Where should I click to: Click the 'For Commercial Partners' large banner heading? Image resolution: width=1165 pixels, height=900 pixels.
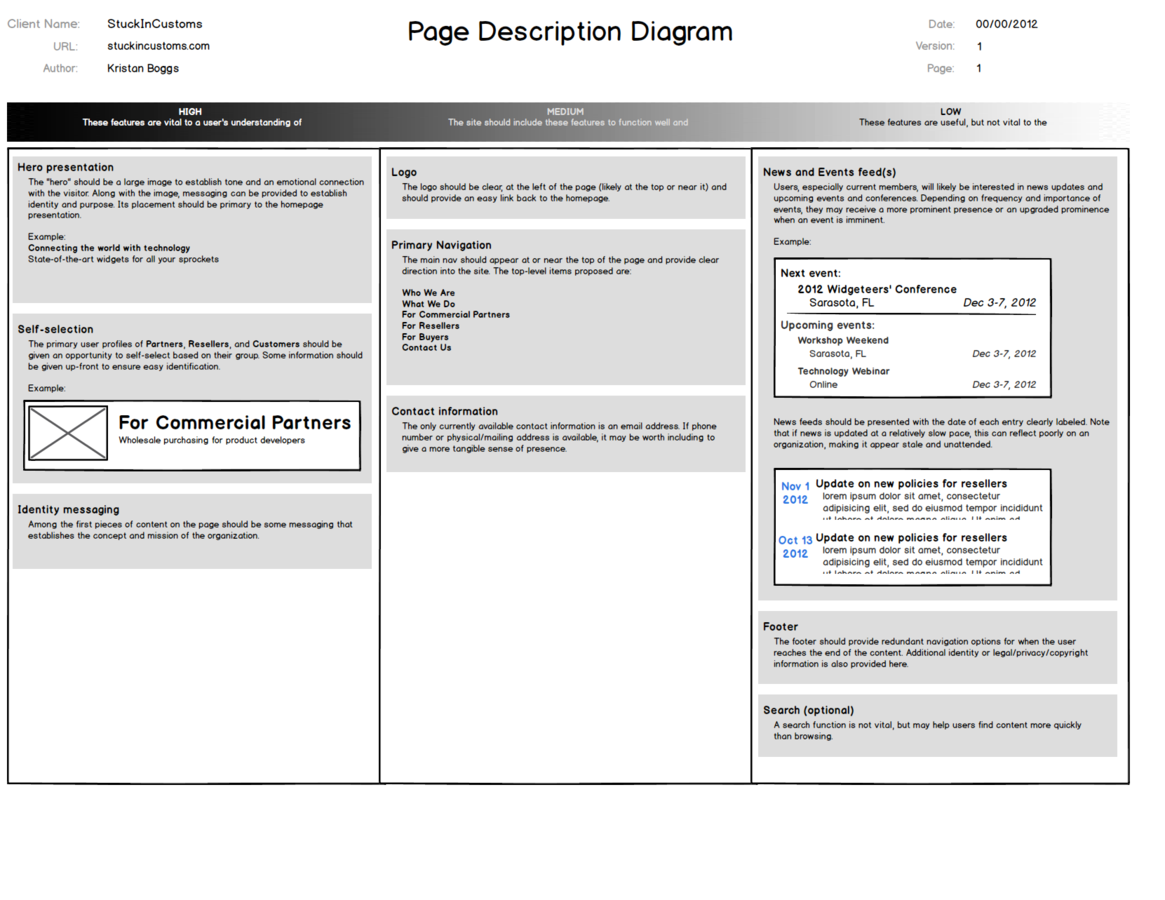click(x=234, y=423)
